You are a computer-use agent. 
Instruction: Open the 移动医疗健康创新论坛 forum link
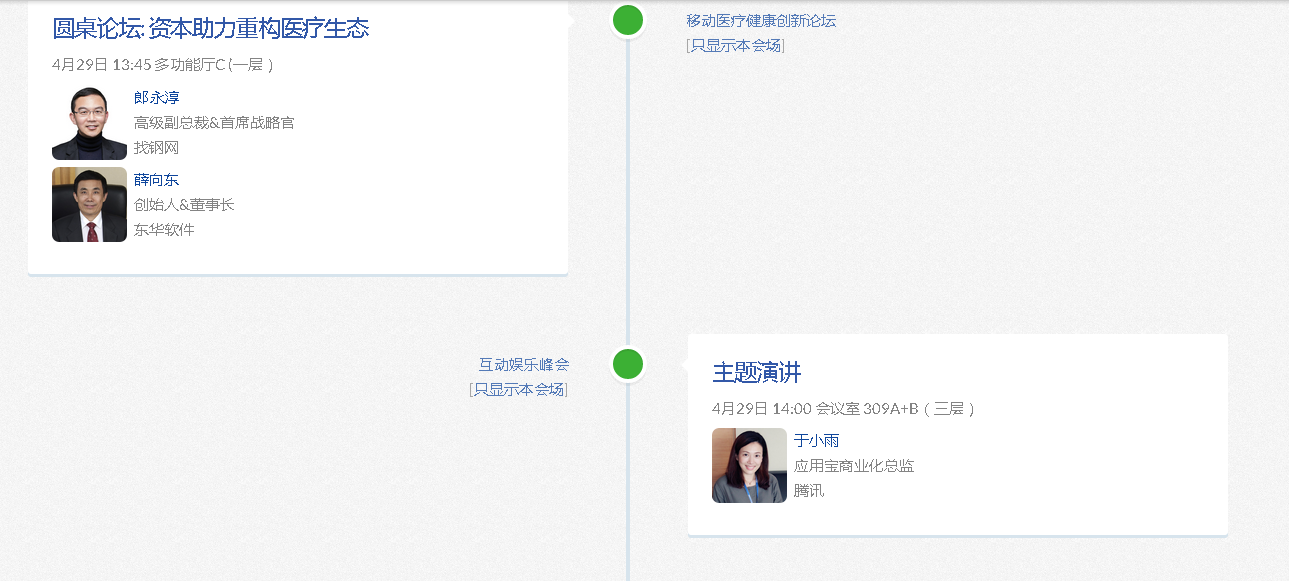point(761,20)
